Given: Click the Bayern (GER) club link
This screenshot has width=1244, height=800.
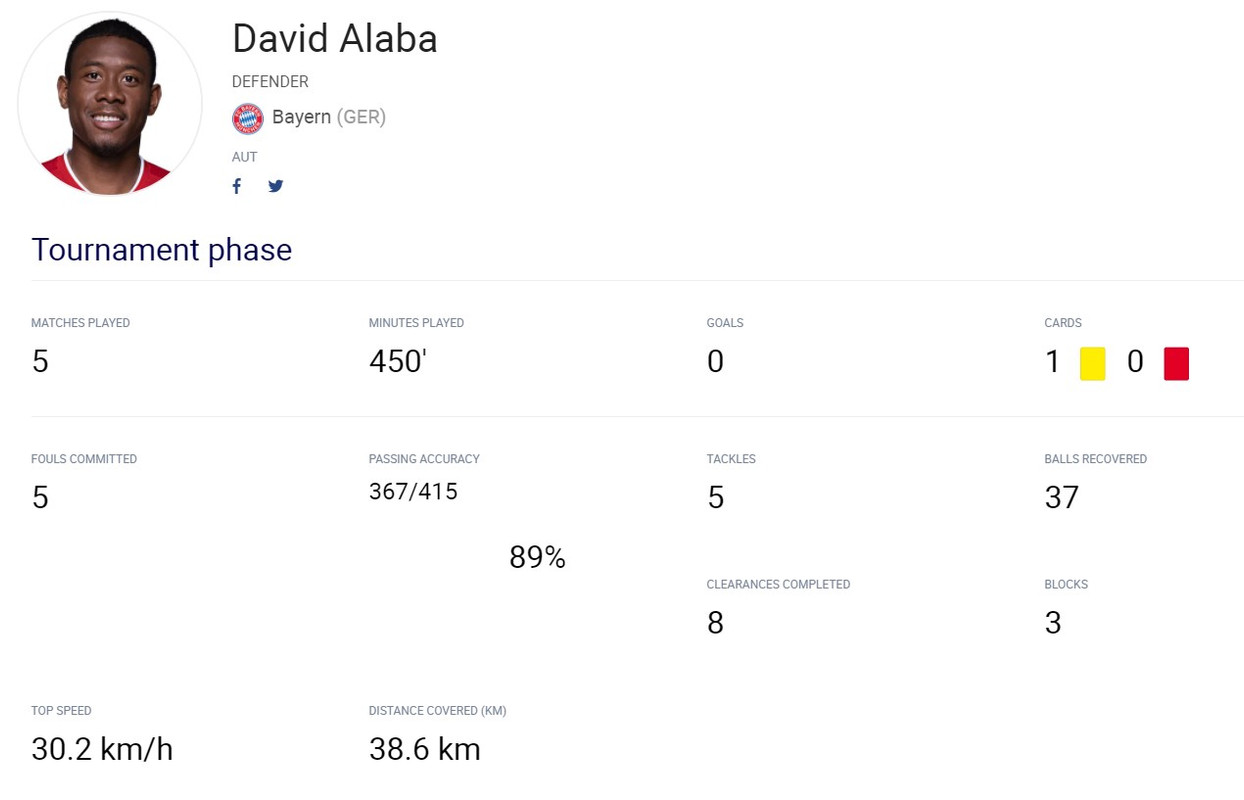Looking at the screenshot, I should coord(328,117).
